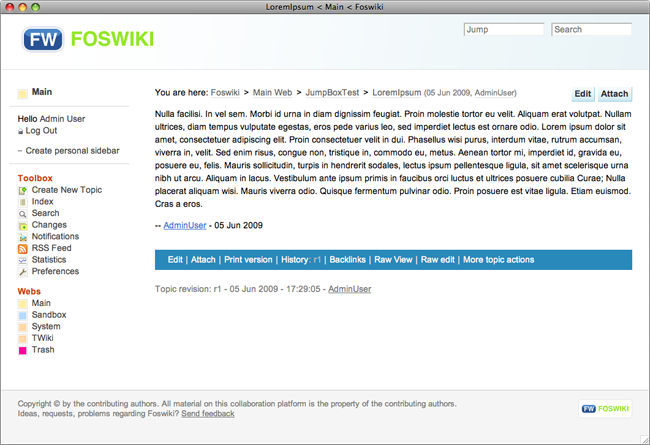Click Admin User name in greeting

coord(62,119)
